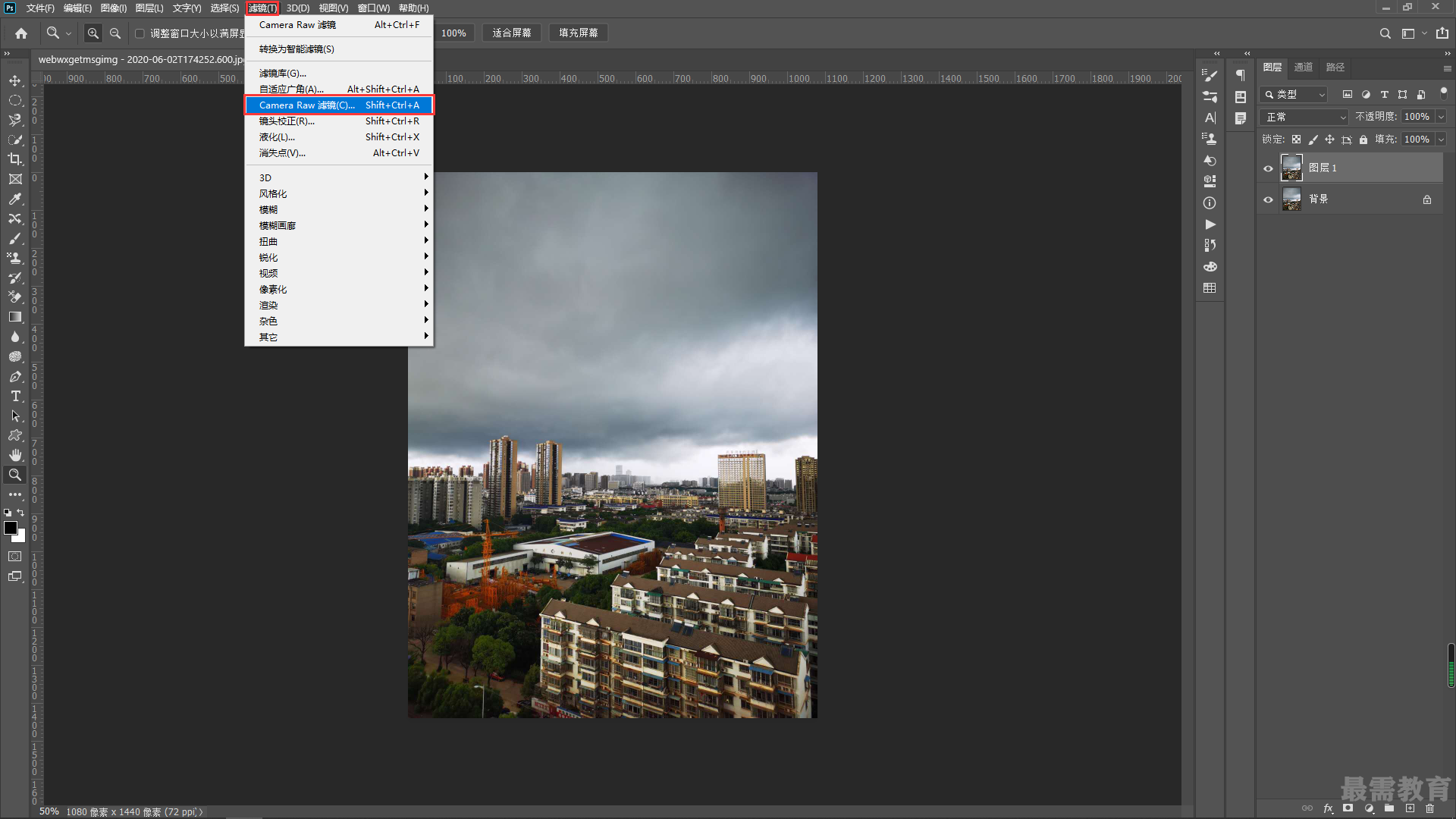The height and width of the screenshot is (819, 1456).
Task: Select the Gradient tool
Action: click(15, 317)
